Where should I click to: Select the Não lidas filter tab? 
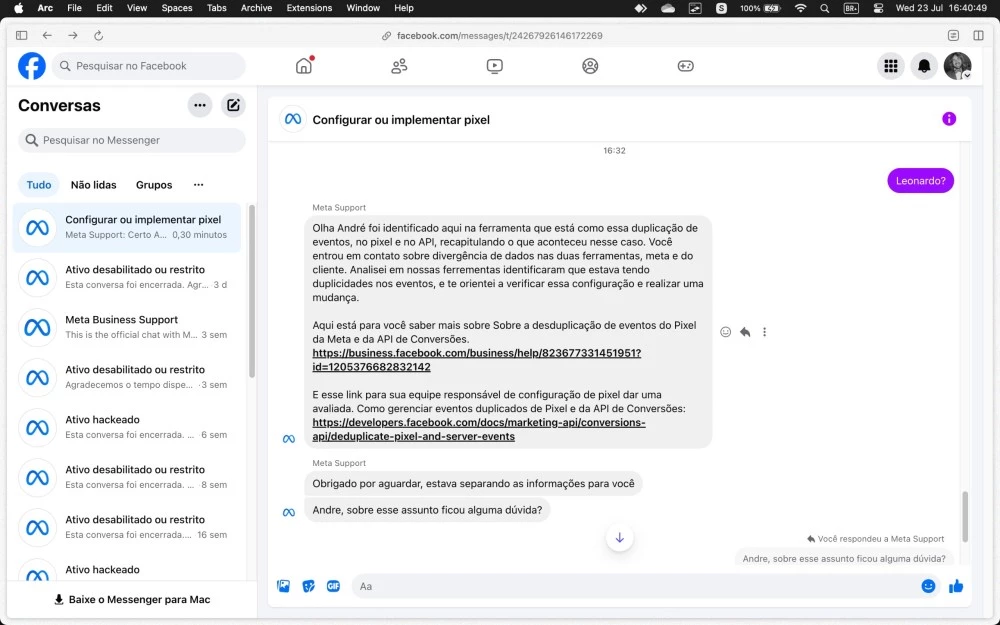(94, 185)
